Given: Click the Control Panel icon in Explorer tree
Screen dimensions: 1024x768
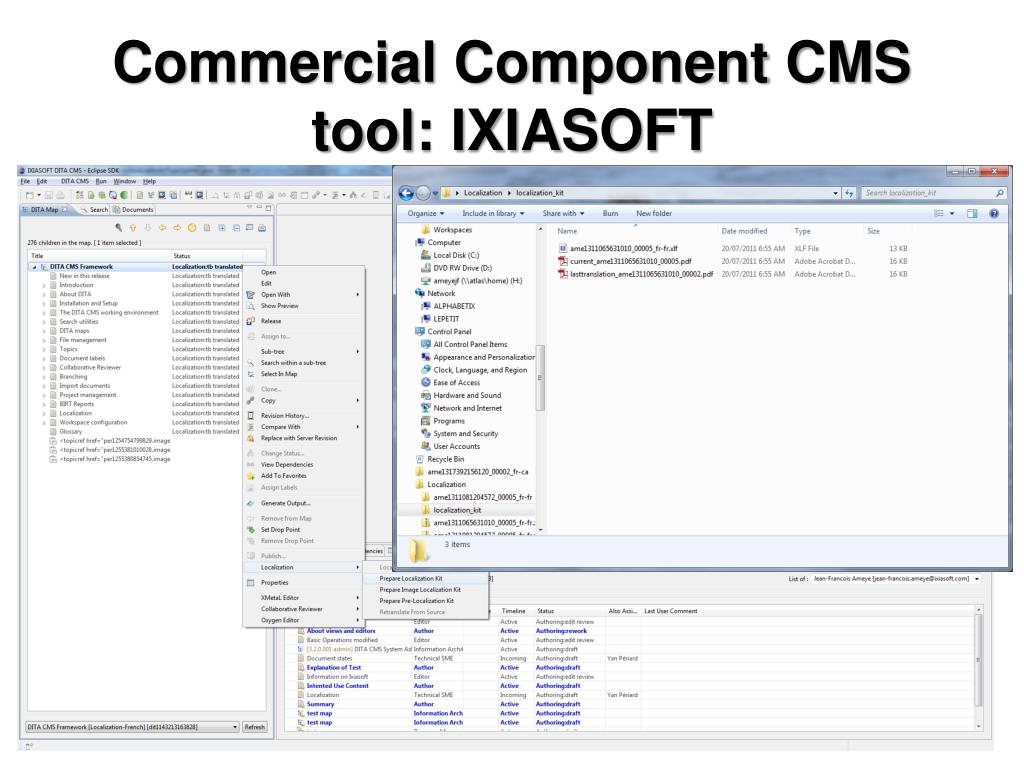Looking at the screenshot, I should click(x=420, y=332).
